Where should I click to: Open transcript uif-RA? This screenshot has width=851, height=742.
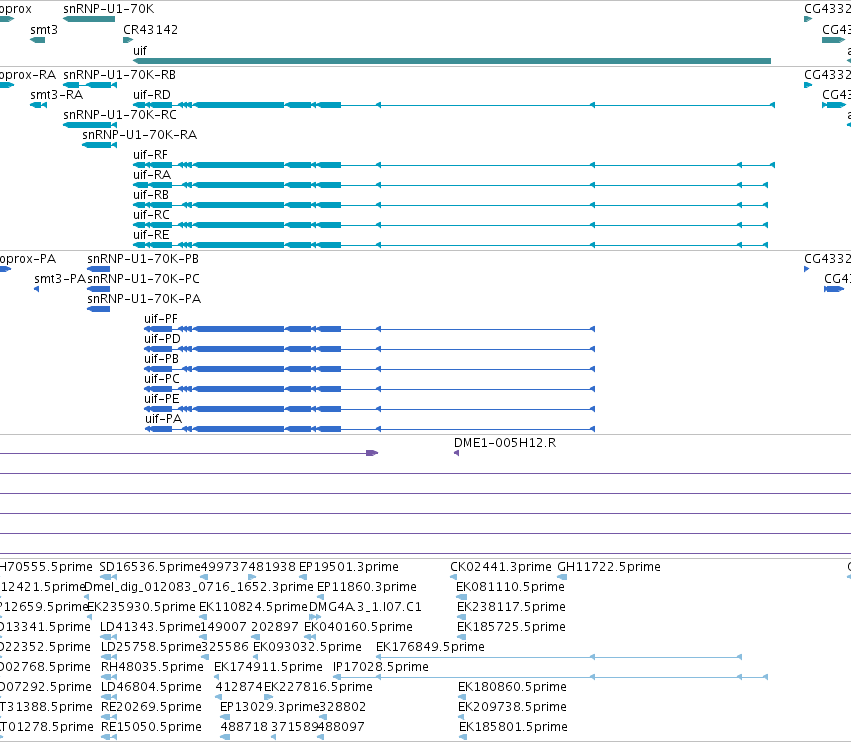[x=152, y=175]
